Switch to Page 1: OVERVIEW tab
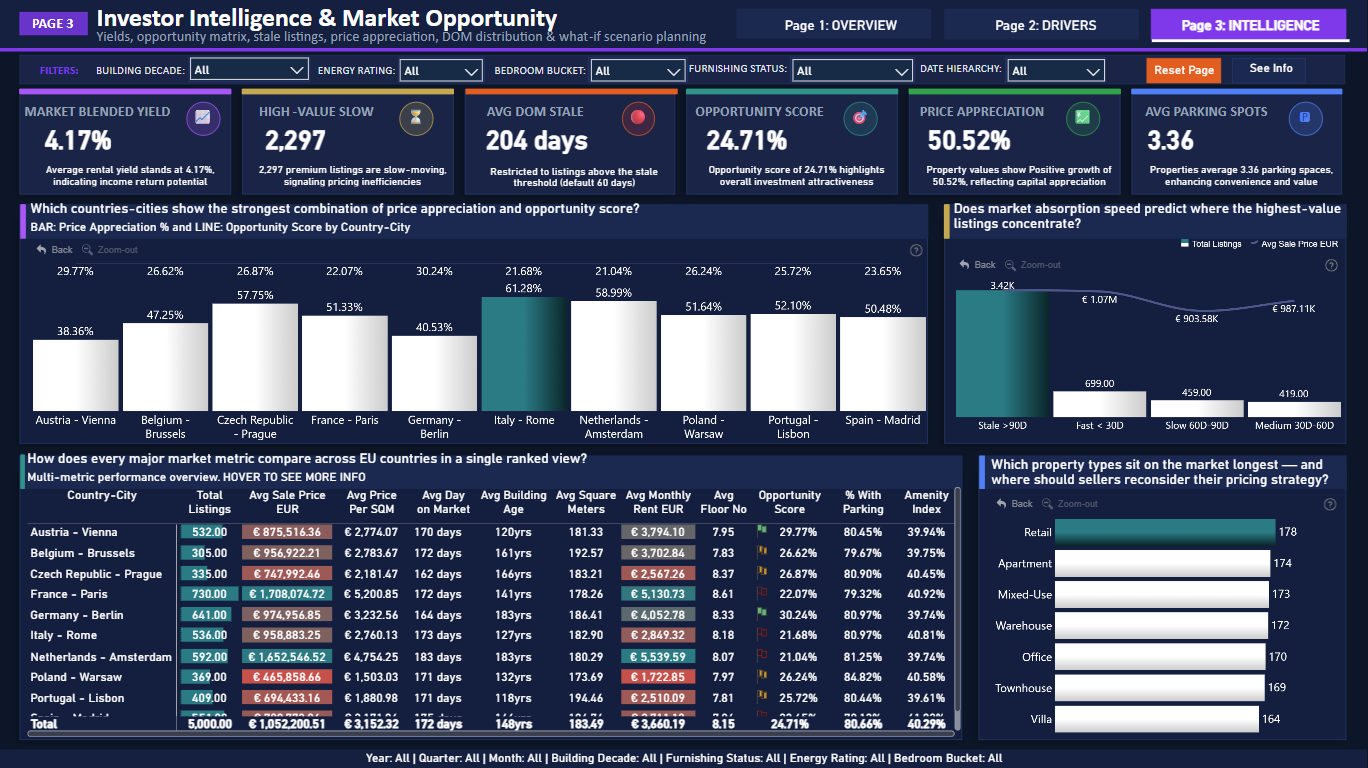This screenshot has width=1368, height=768. click(834, 25)
